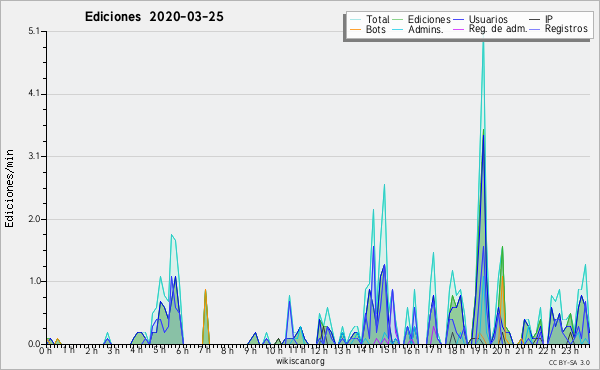
Task: Click the y-axis label 'Ediciones/min'
Action: pyautogui.click(x=9, y=188)
